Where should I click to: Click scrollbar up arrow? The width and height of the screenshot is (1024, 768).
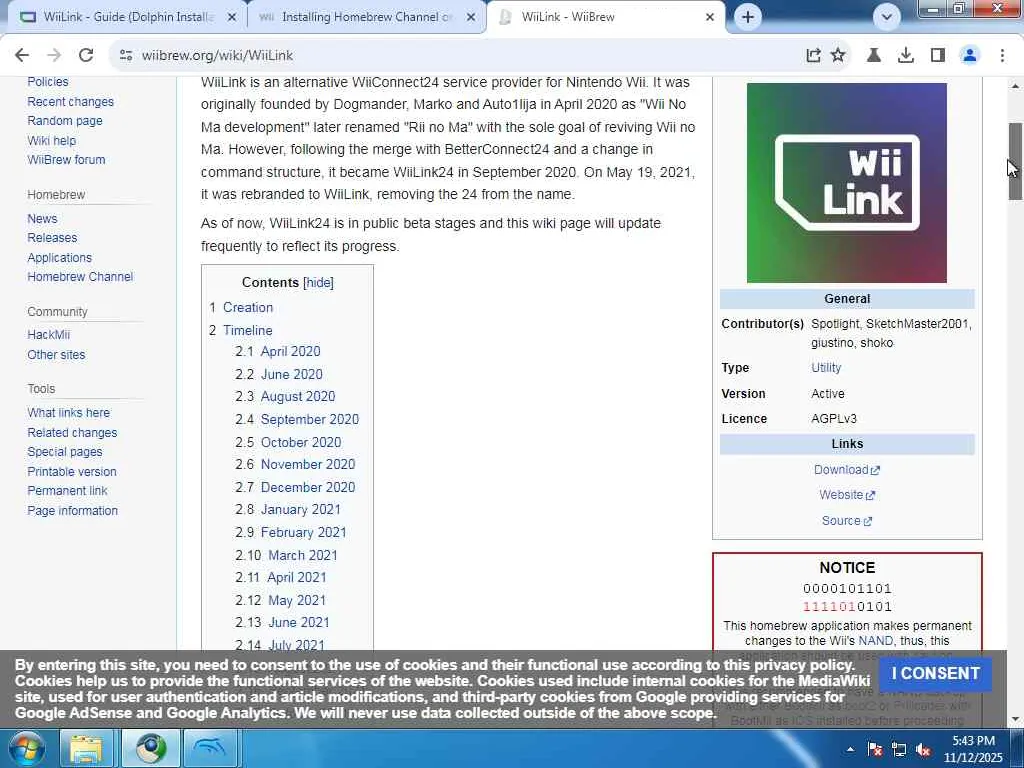(x=1015, y=86)
